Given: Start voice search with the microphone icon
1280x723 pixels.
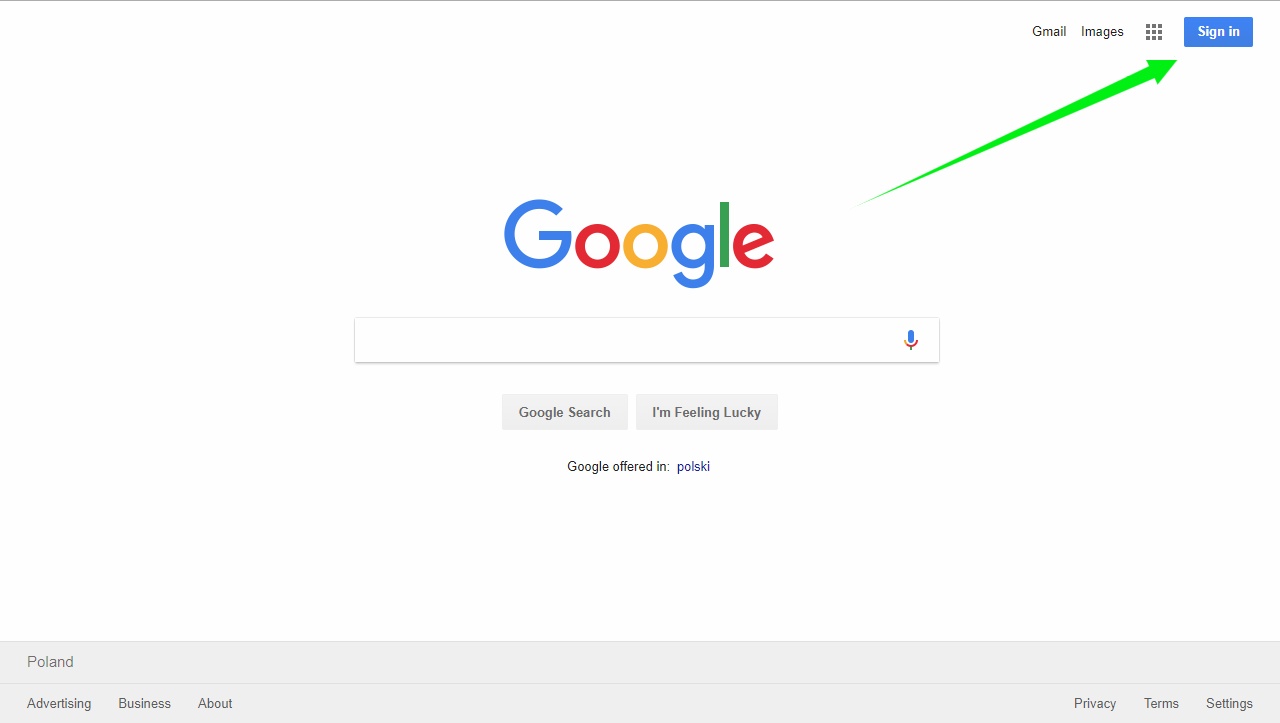Looking at the screenshot, I should tap(910, 340).
